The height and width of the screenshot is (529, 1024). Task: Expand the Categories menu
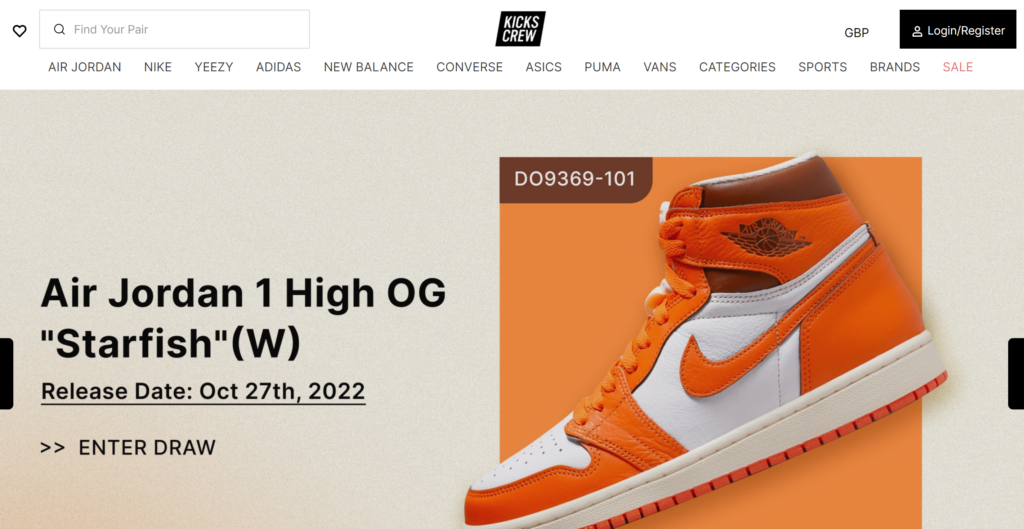[x=737, y=67]
